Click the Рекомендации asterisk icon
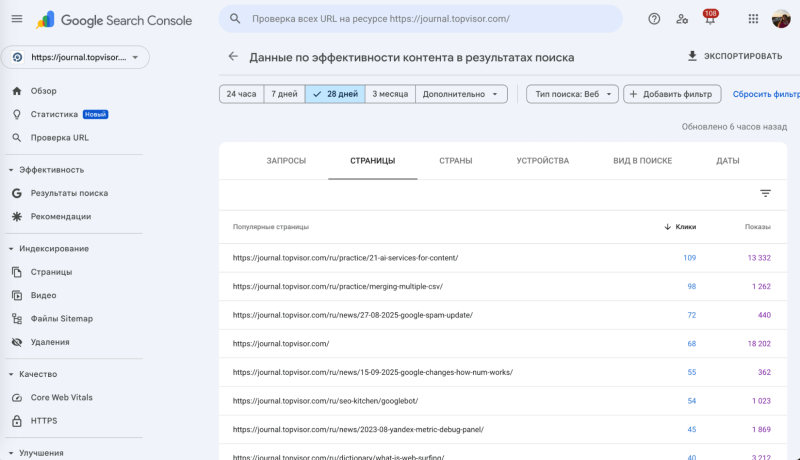This screenshot has height=460, width=800. point(17,216)
